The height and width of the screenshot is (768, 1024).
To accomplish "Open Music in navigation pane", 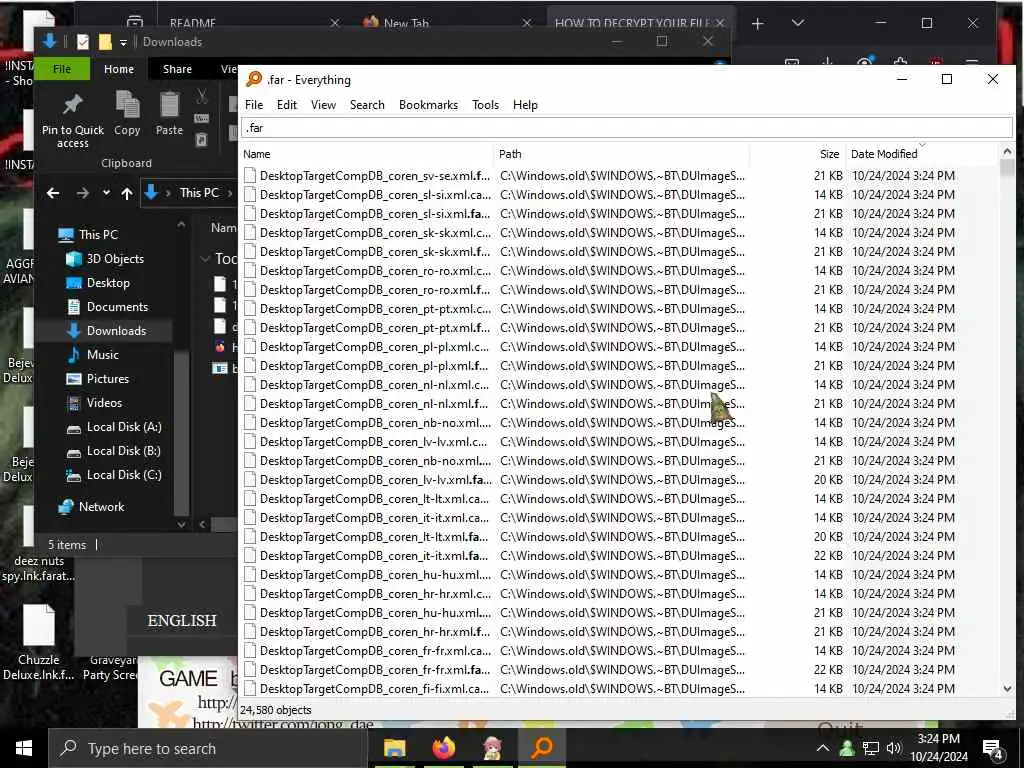I will [103, 355].
